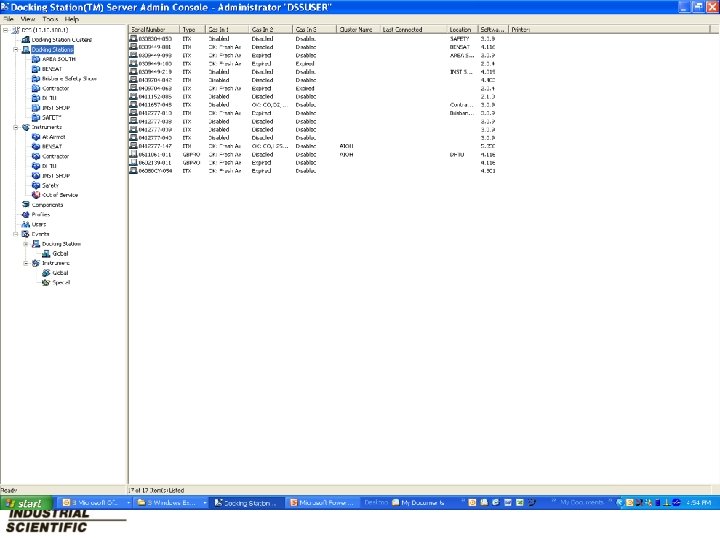This screenshot has height=540, width=720.
Task: Click the row icon for serial ending 147
Action: point(133,146)
